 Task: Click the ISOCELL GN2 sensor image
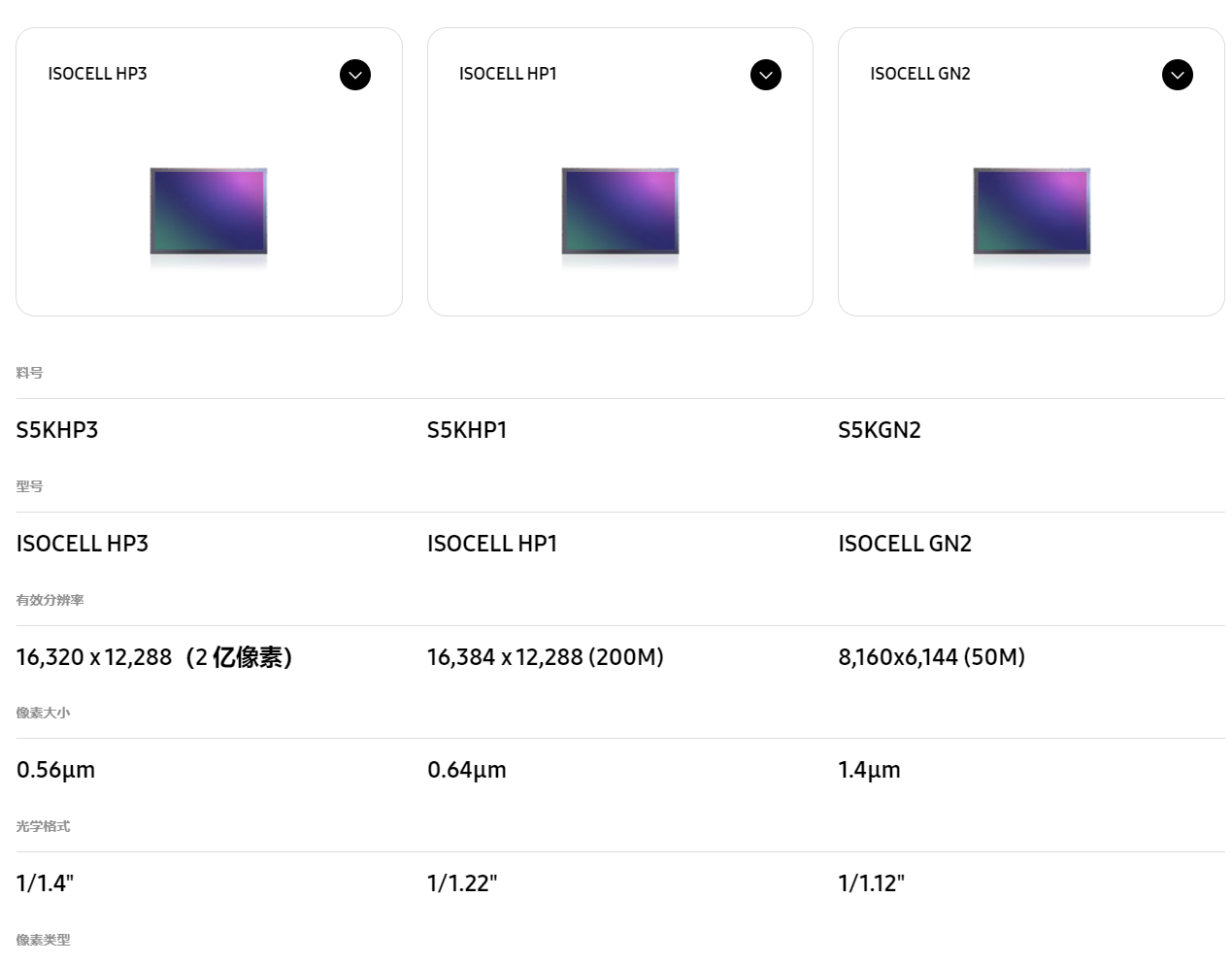coord(1032,213)
